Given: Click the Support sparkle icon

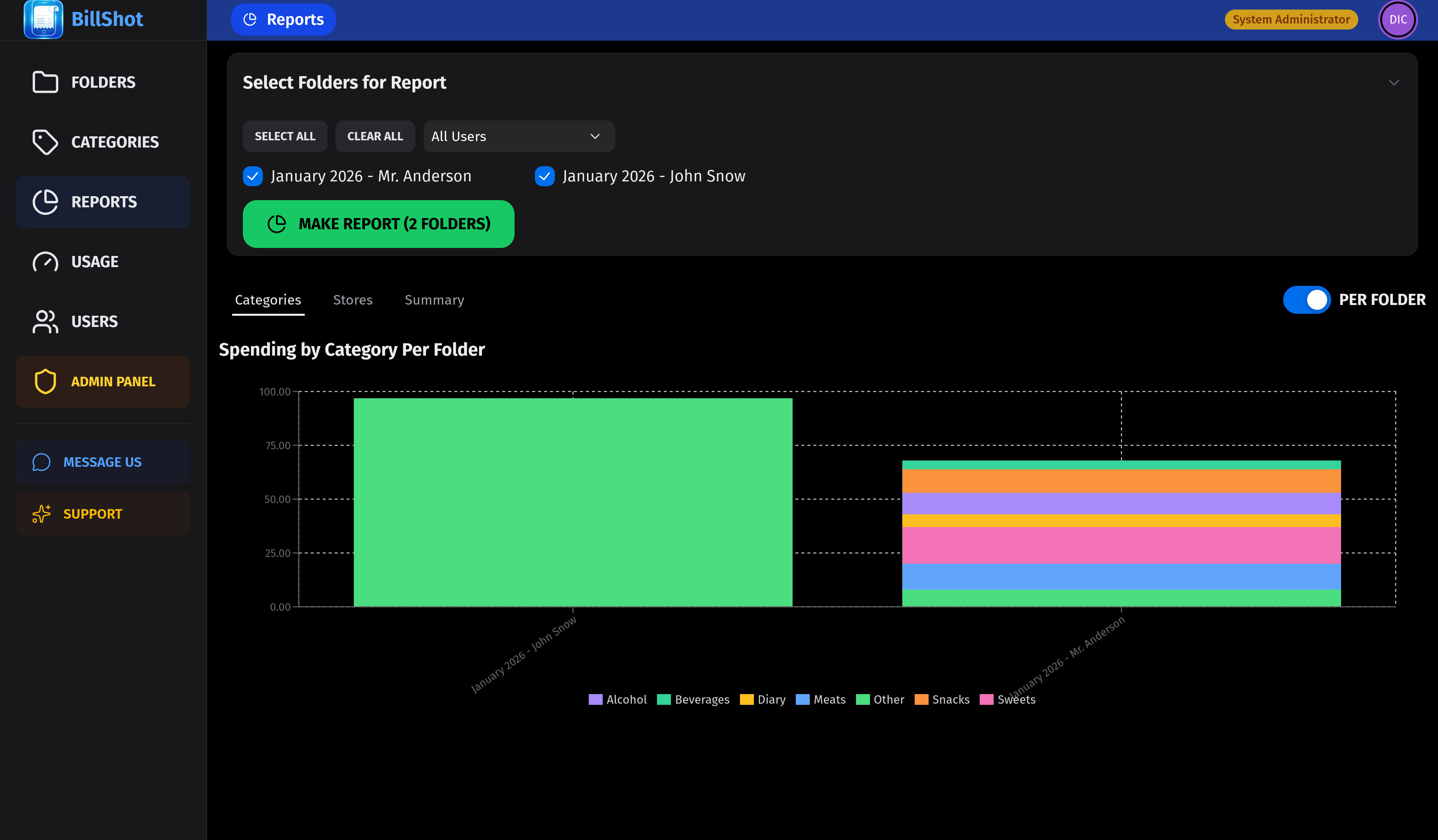Looking at the screenshot, I should 41,514.
